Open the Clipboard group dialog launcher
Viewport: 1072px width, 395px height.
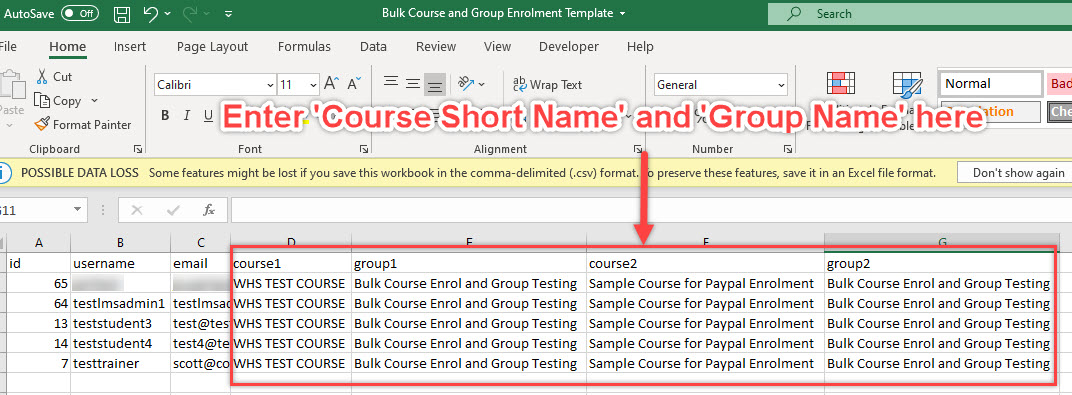[x=138, y=149]
